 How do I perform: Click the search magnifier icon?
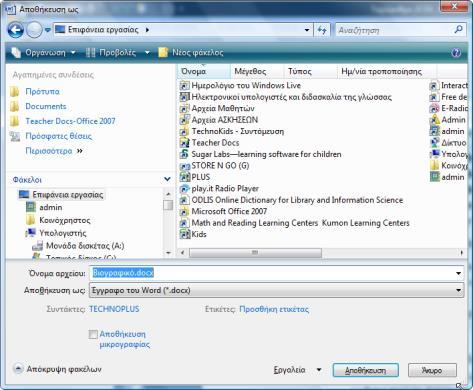click(459, 30)
